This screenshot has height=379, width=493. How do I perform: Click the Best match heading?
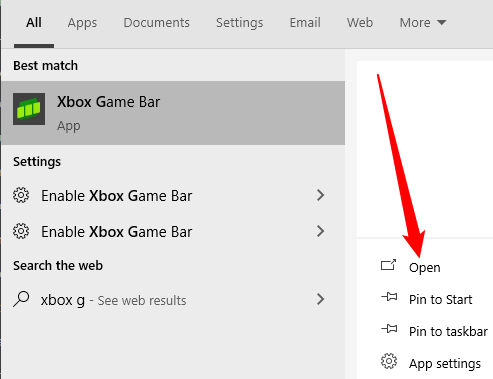[x=46, y=66]
